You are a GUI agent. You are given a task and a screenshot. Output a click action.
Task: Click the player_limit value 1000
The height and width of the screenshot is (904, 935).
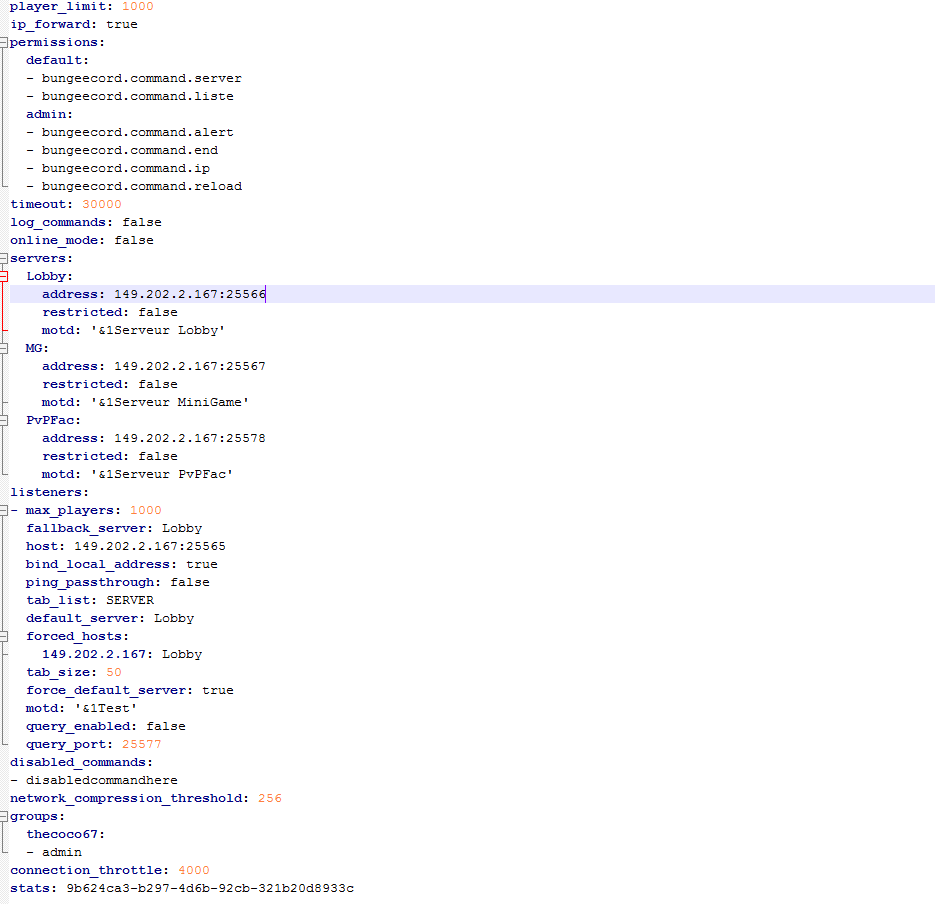coord(138,7)
